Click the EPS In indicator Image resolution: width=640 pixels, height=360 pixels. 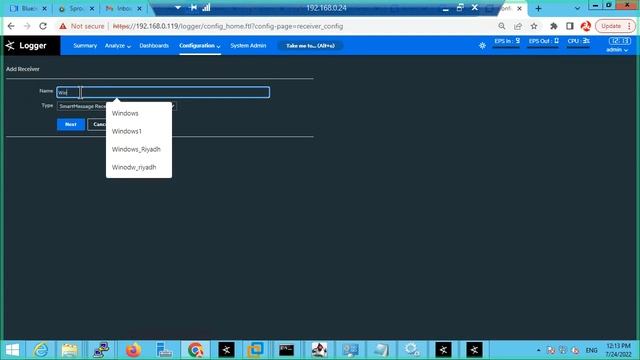[x=507, y=41]
